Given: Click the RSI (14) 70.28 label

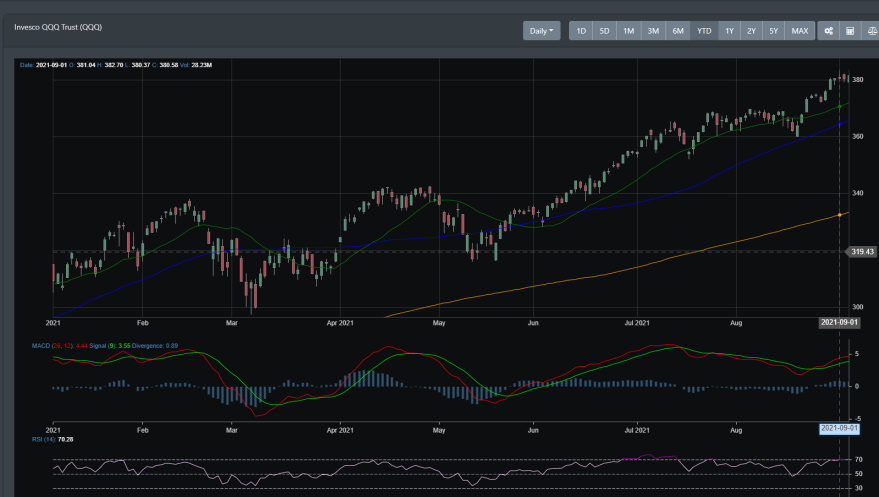Looking at the screenshot, I should 53,439.
